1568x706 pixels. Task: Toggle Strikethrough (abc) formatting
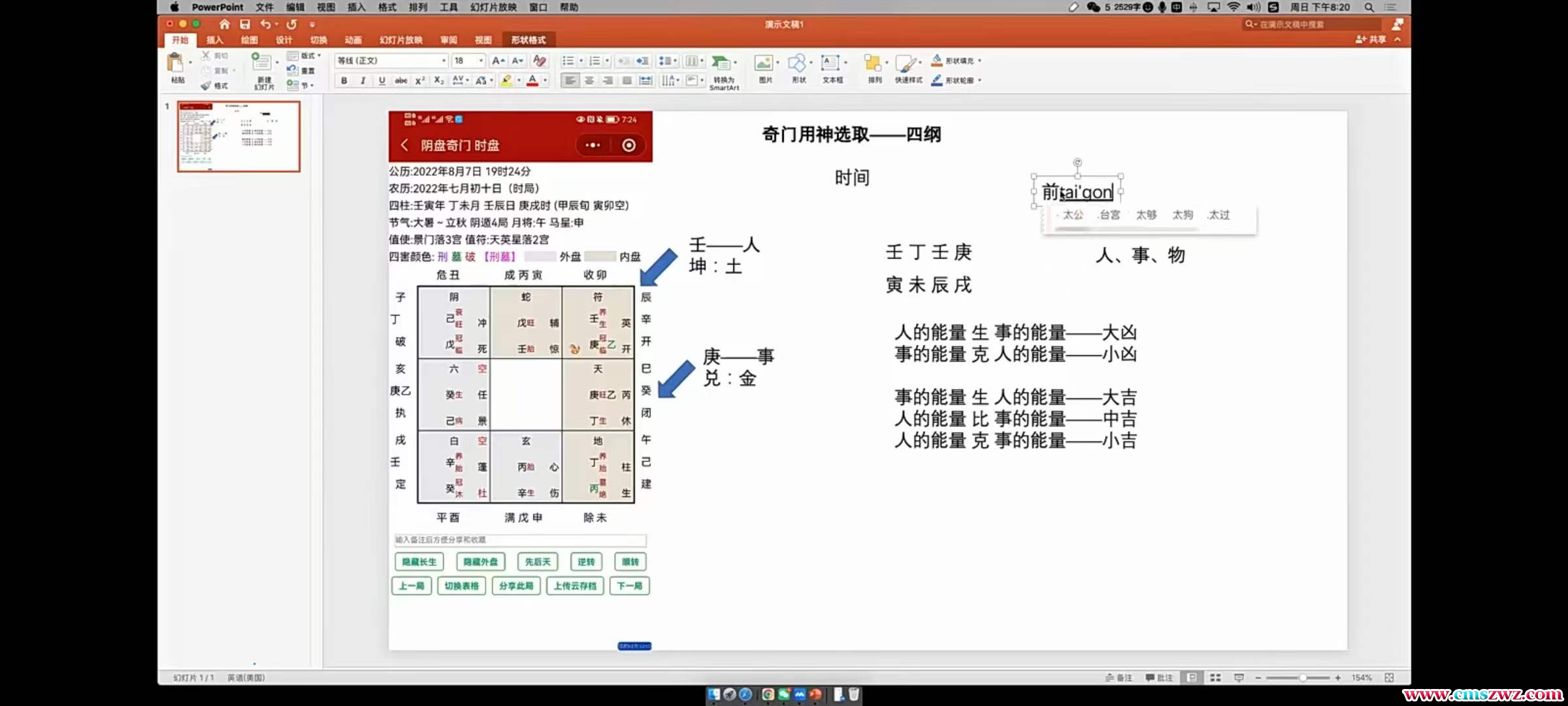pos(400,80)
